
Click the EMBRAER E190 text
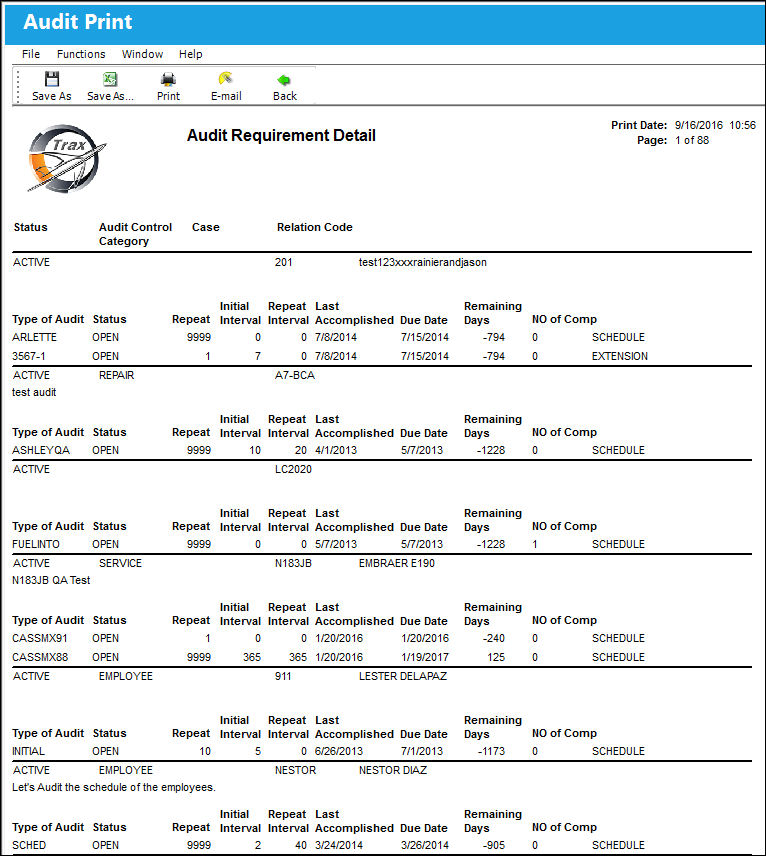[x=397, y=563]
